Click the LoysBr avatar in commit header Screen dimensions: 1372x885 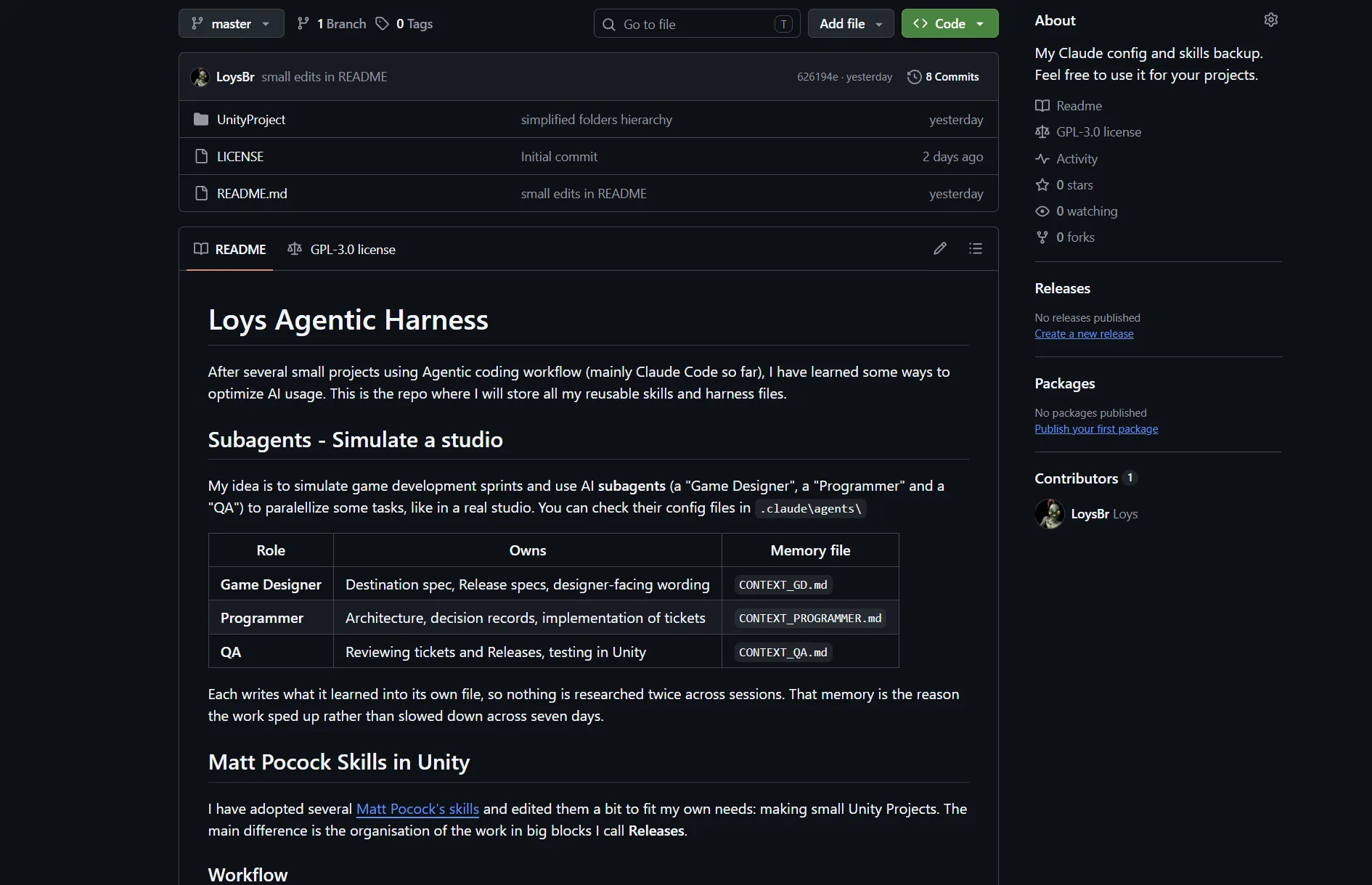point(200,77)
